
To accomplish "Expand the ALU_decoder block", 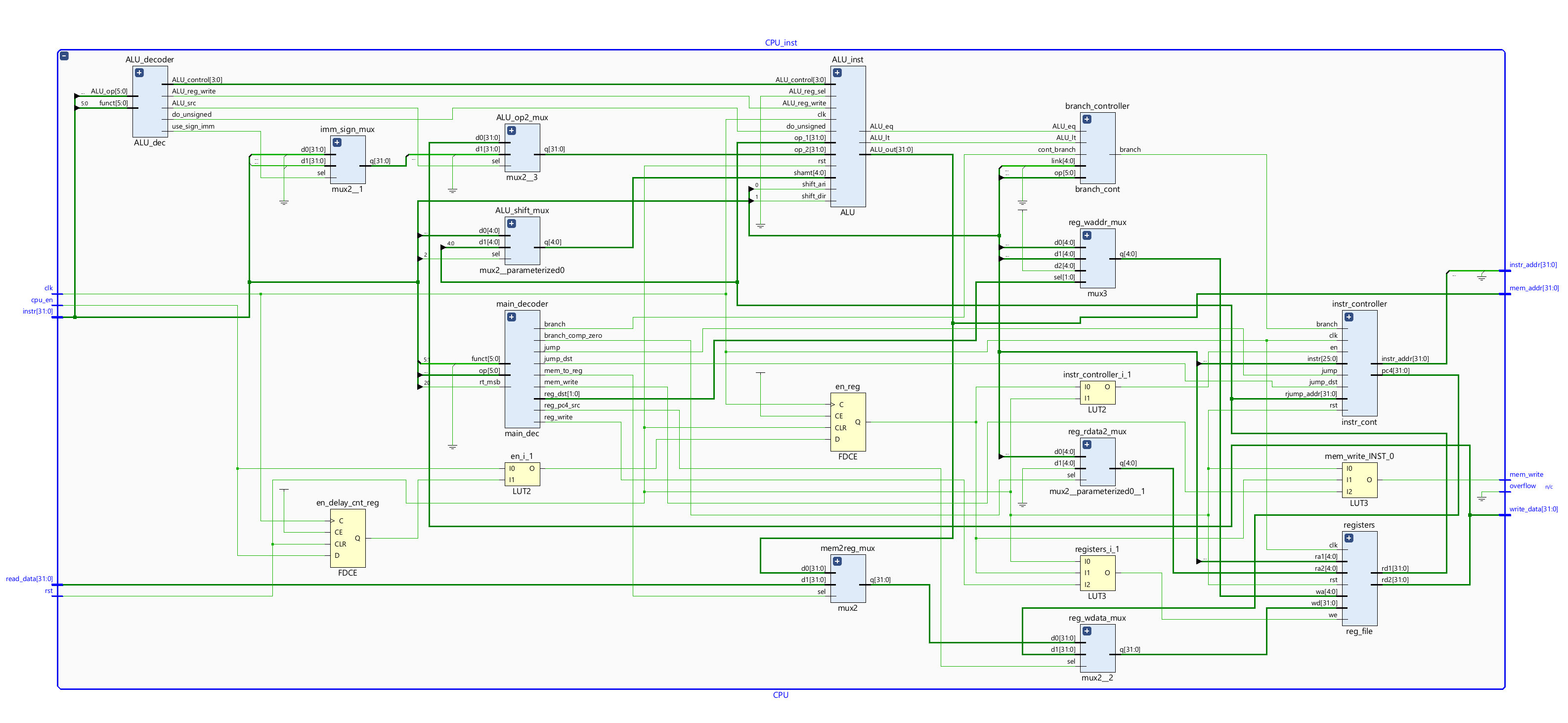I will coord(139,73).
